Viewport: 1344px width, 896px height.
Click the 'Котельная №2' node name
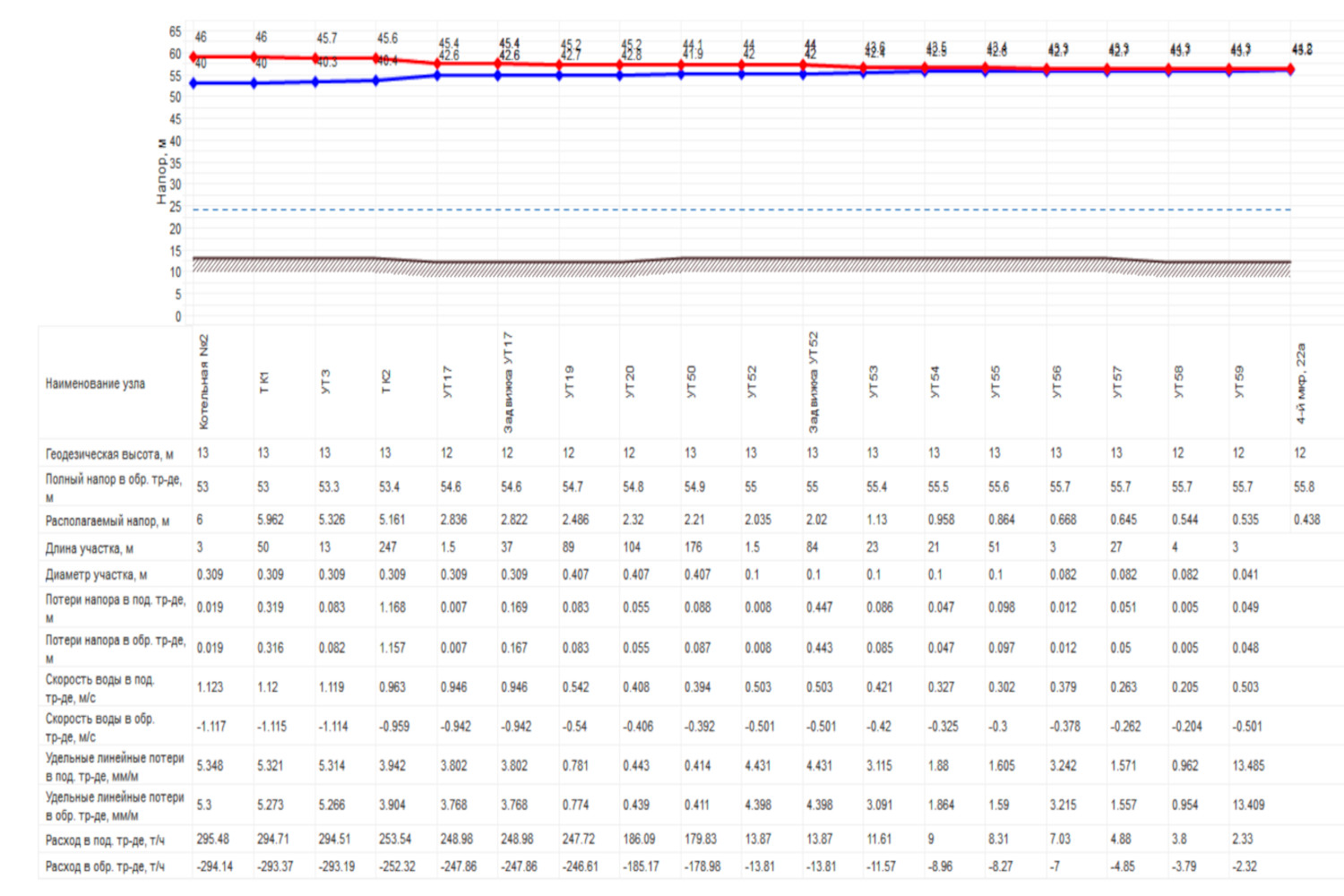(x=203, y=382)
